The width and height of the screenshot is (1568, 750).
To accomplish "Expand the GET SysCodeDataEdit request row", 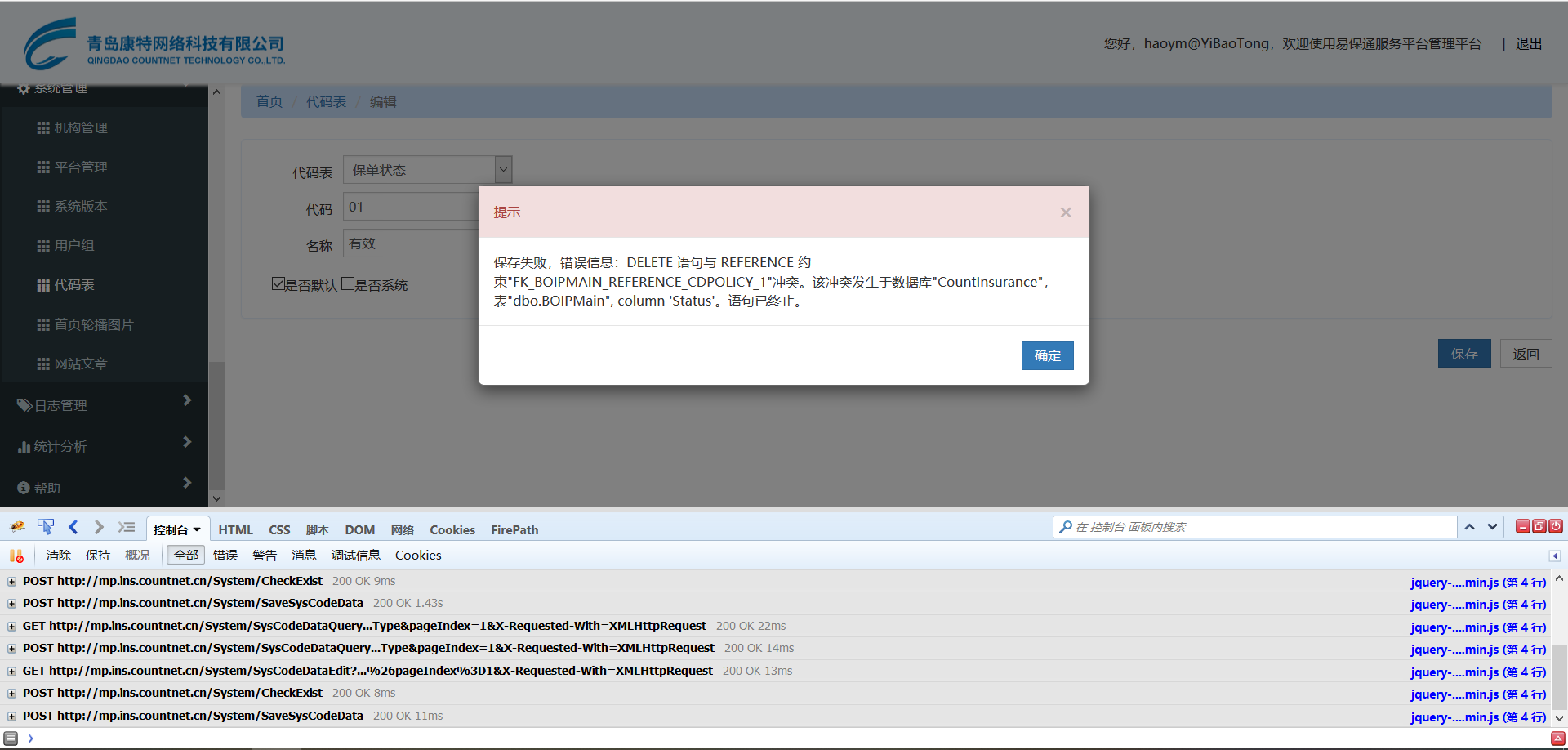I will click(x=12, y=672).
